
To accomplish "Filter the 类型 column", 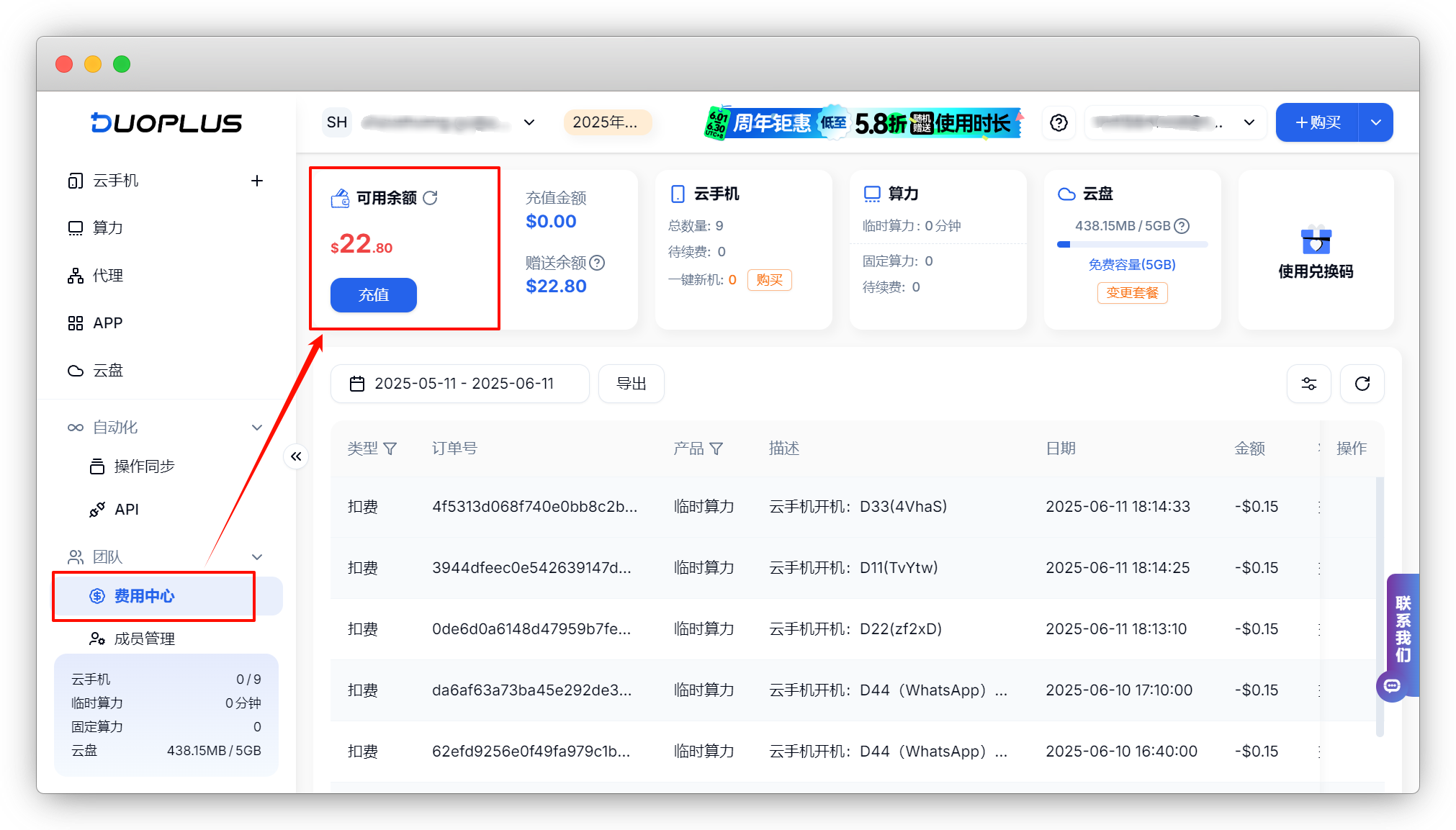I will [x=390, y=448].
